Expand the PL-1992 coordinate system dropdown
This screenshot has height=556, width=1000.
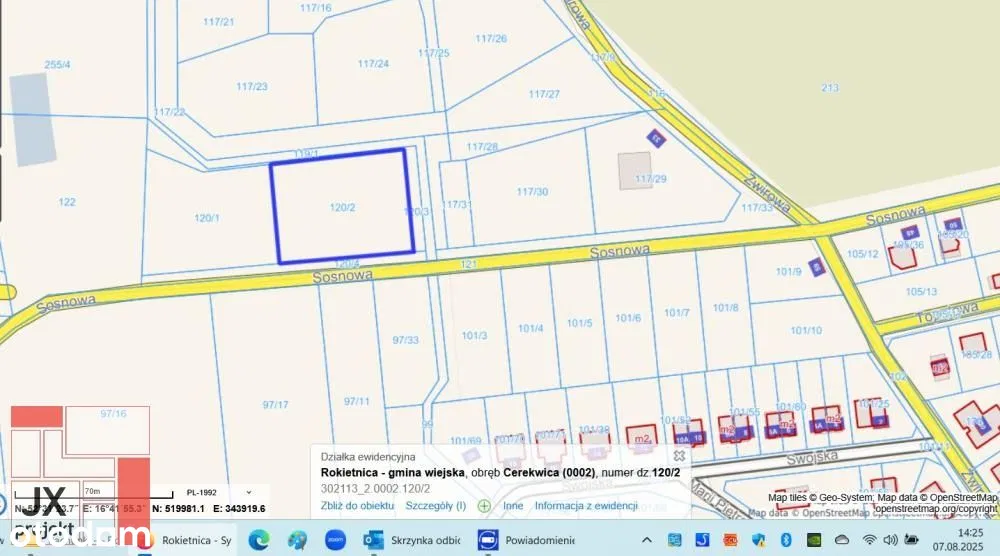pos(248,492)
